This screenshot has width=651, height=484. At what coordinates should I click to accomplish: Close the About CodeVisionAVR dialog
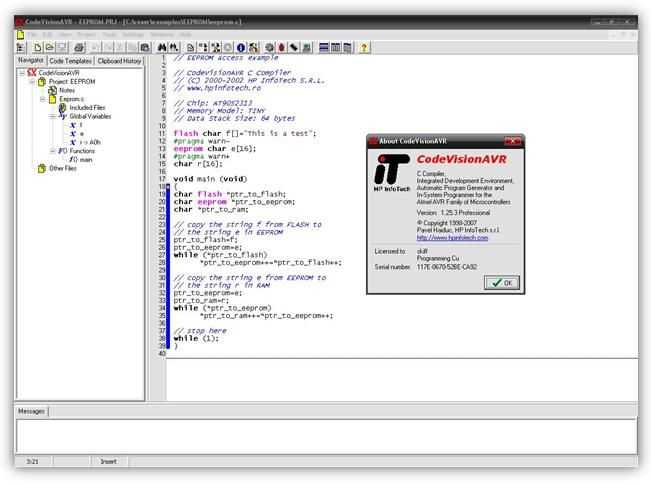[x=513, y=141]
